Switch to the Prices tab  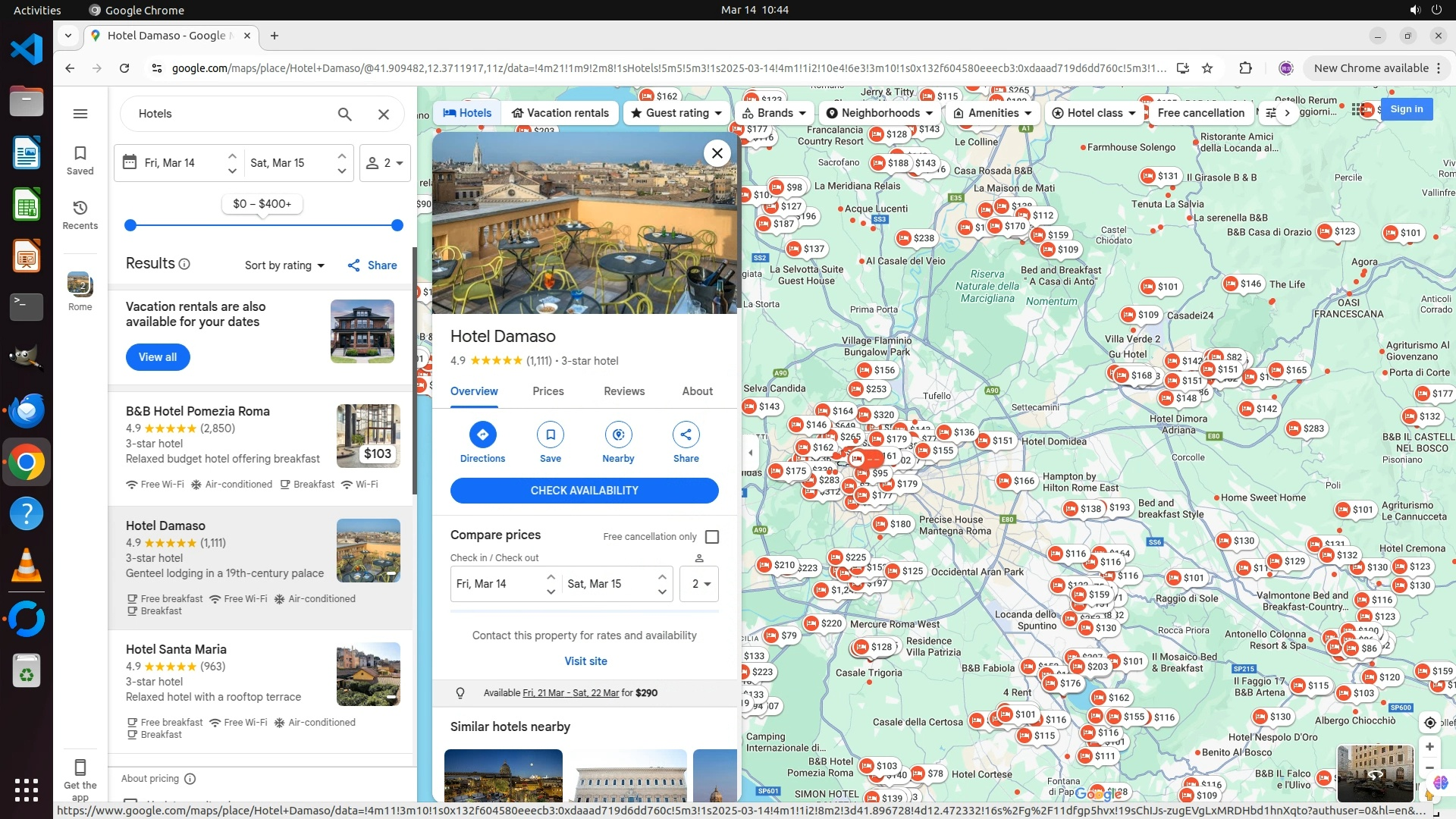tap(548, 391)
